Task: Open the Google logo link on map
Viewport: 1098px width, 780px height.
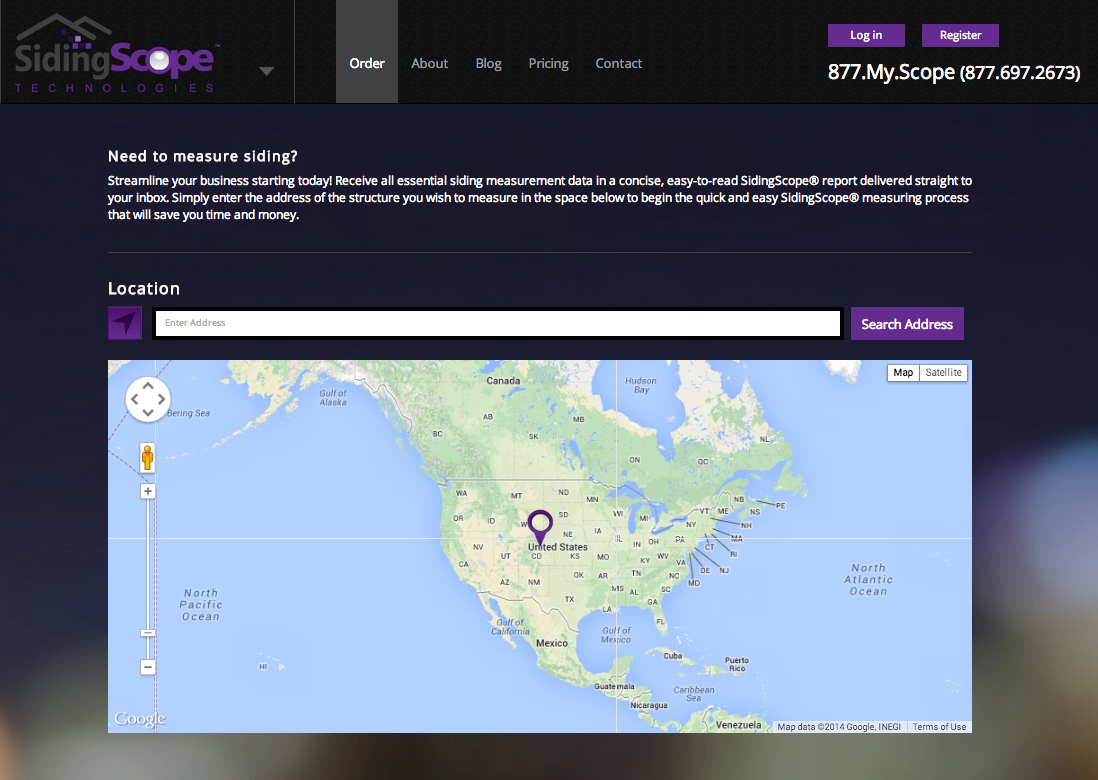Action: click(x=140, y=718)
